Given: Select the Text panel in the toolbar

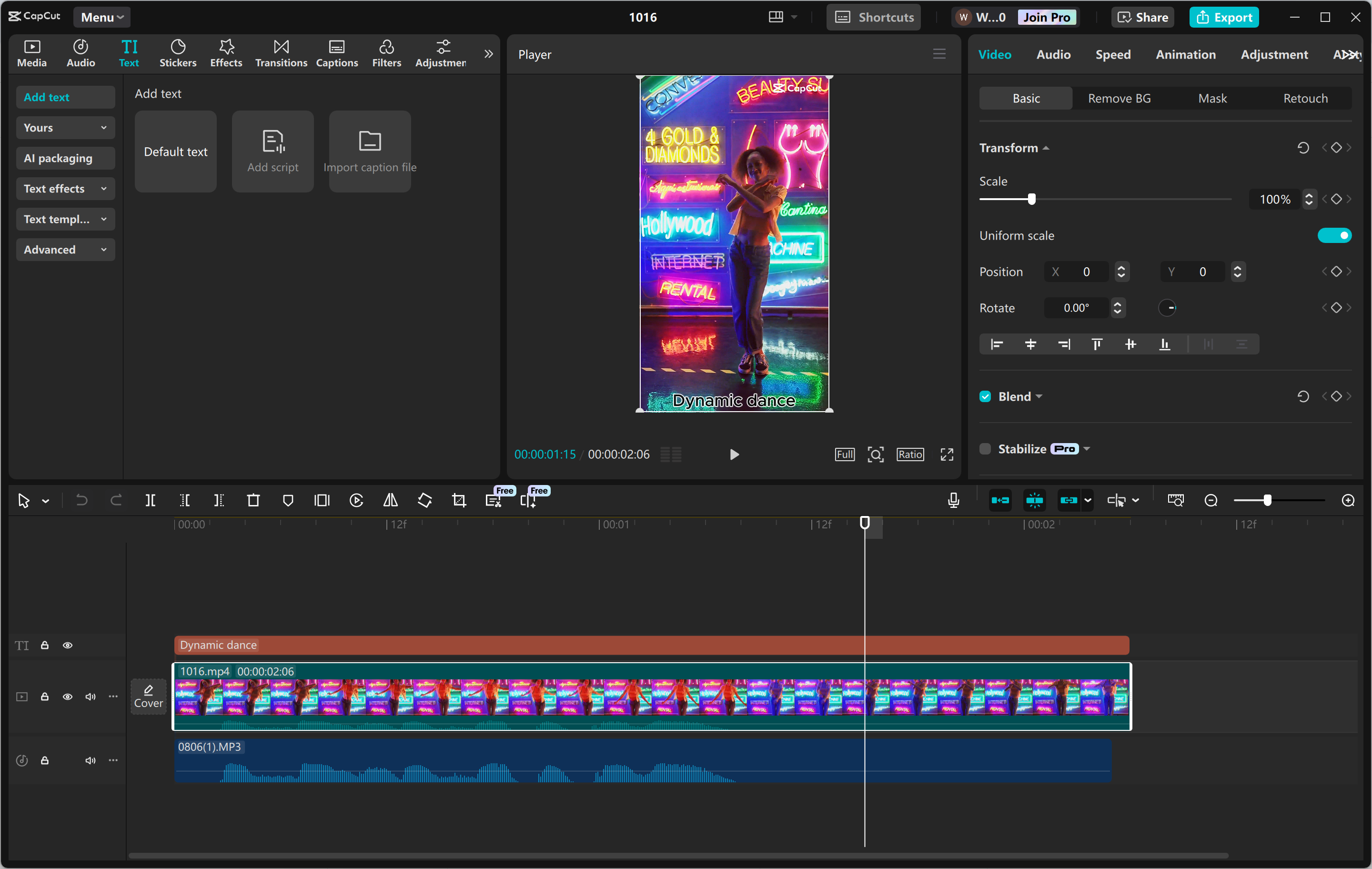Looking at the screenshot, I should [129, 53].
